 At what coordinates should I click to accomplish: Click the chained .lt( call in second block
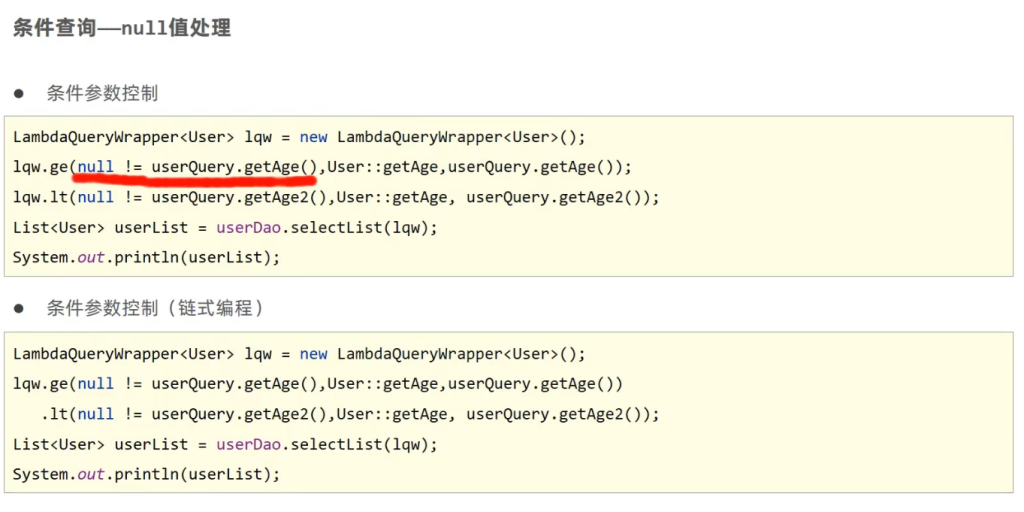tap(58, 414)
